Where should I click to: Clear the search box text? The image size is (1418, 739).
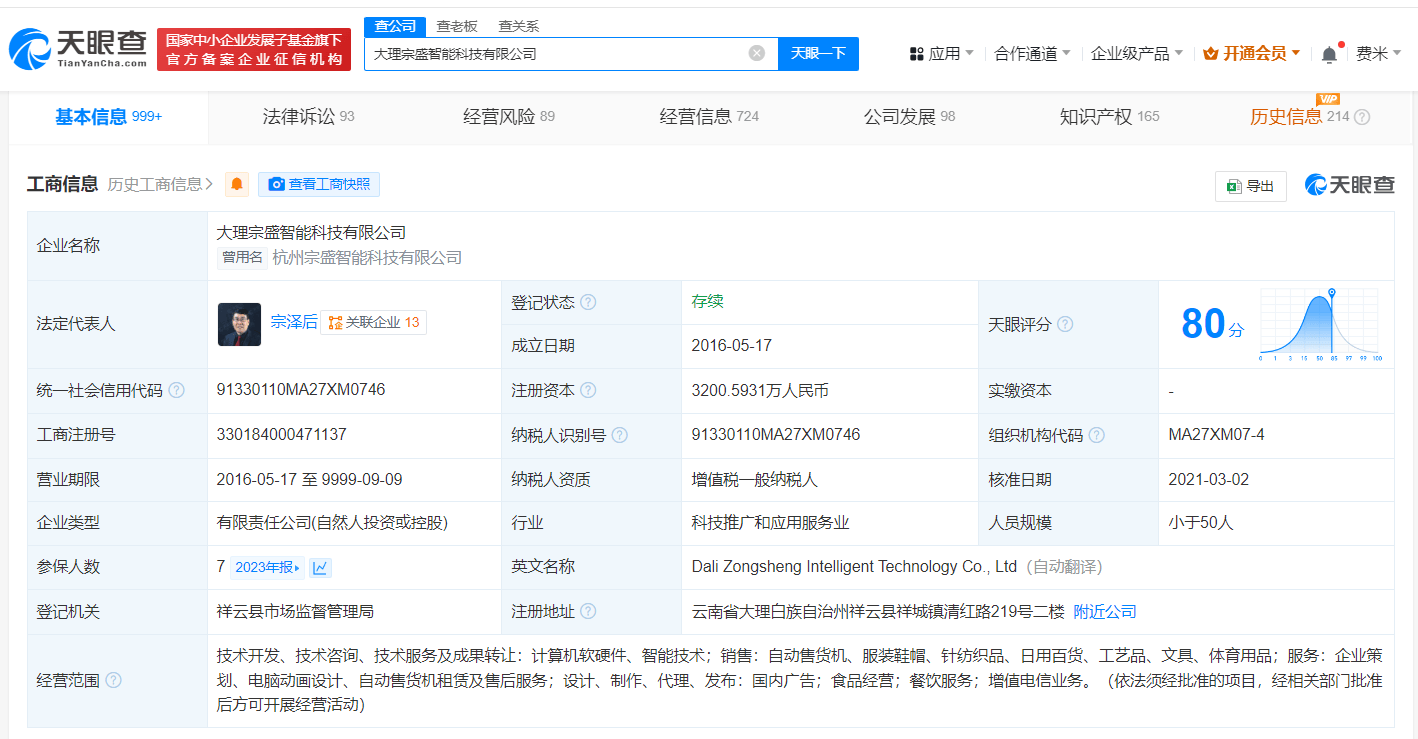757,53
